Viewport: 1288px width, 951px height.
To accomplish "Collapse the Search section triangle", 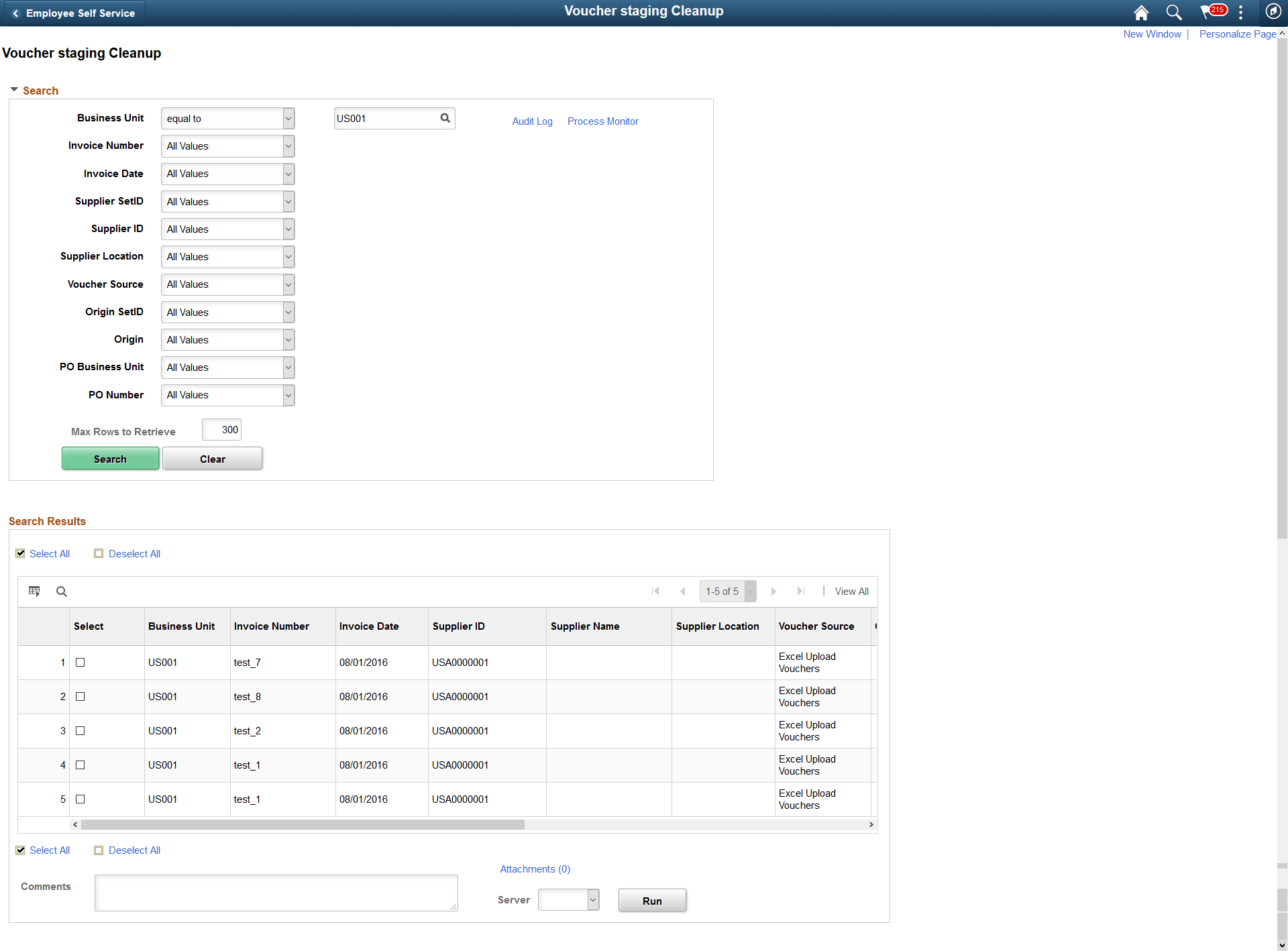I will (13, 89).
